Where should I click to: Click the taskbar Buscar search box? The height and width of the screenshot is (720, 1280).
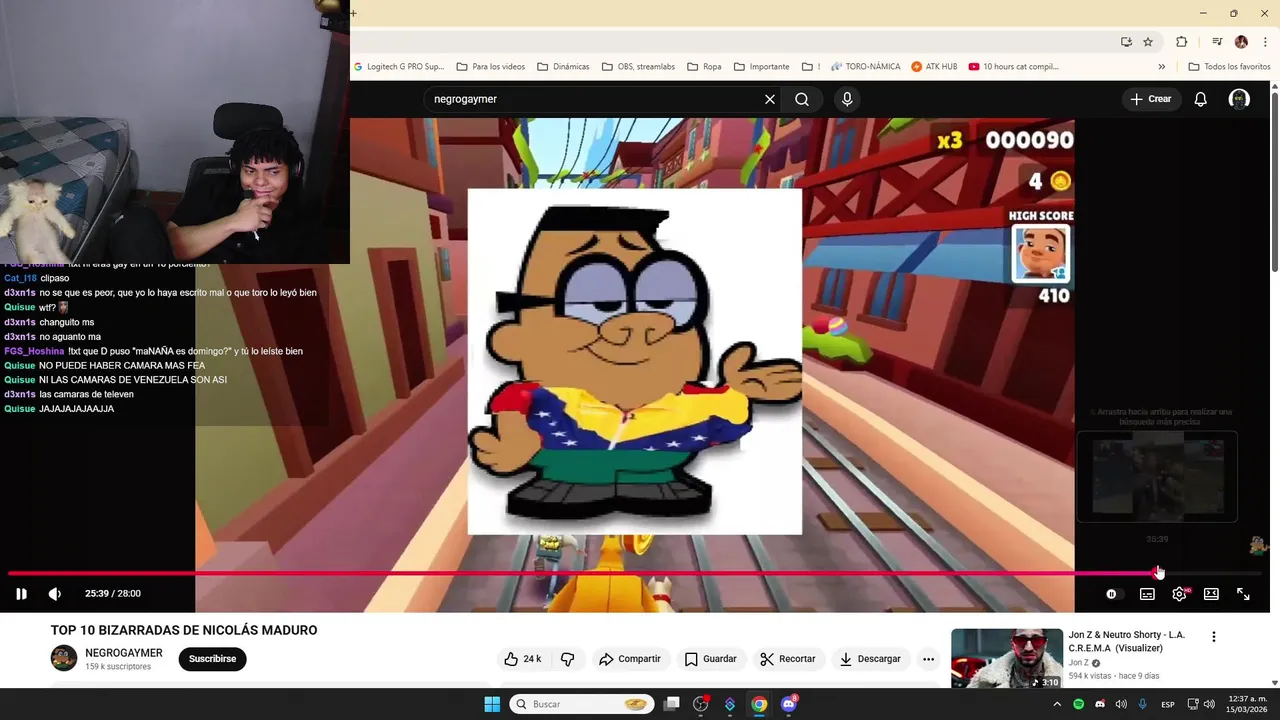(x=582, y=704)
